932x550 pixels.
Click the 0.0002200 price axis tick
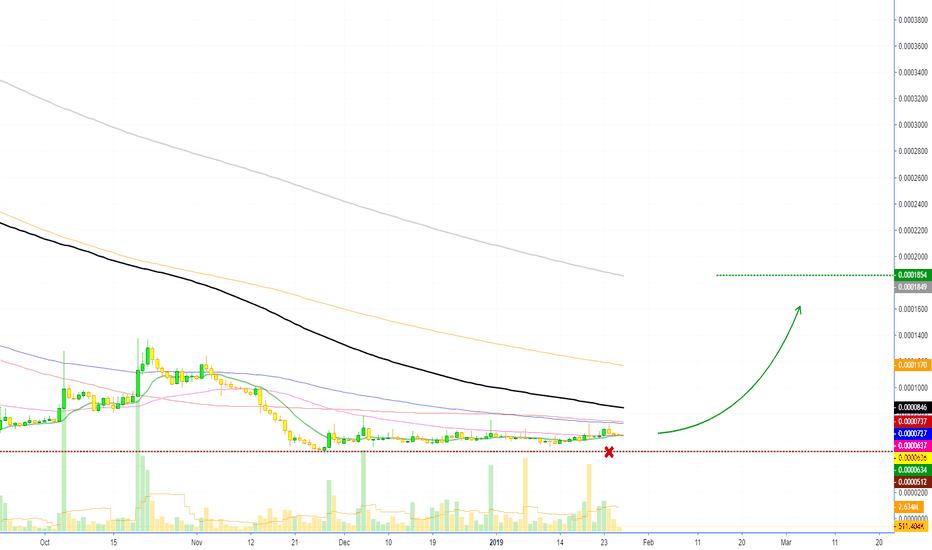[x=913, y=230]
